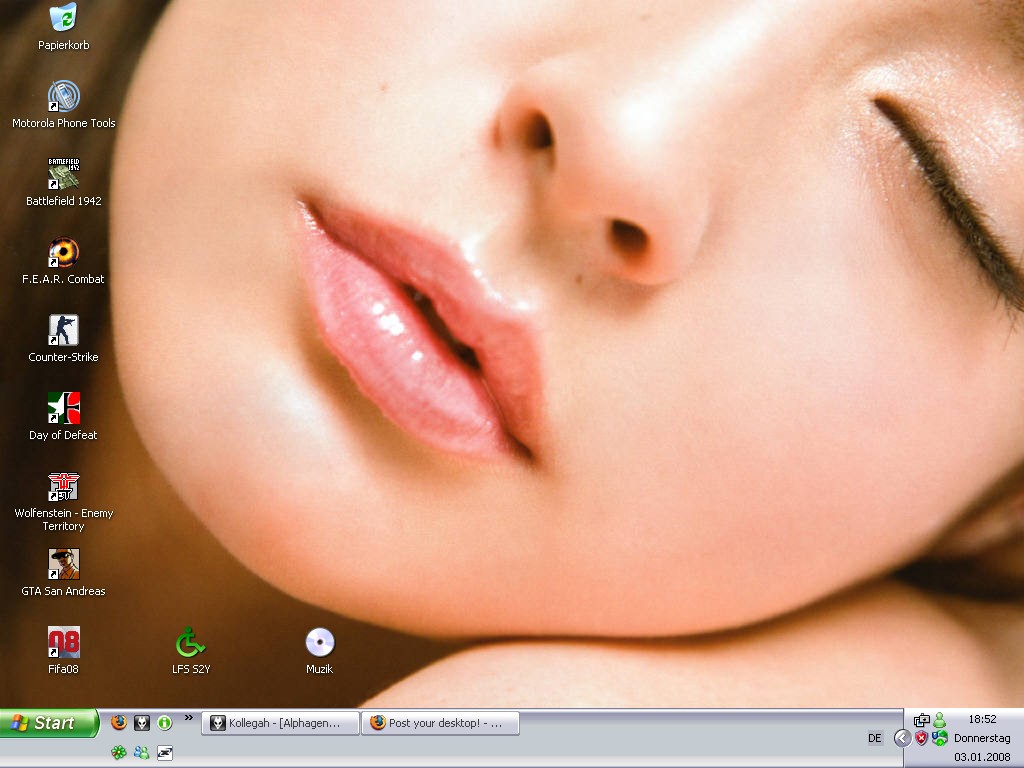Open the green Messenger buddy tray icon
The width and height of the screenshot is (1024, 768).
940,720
